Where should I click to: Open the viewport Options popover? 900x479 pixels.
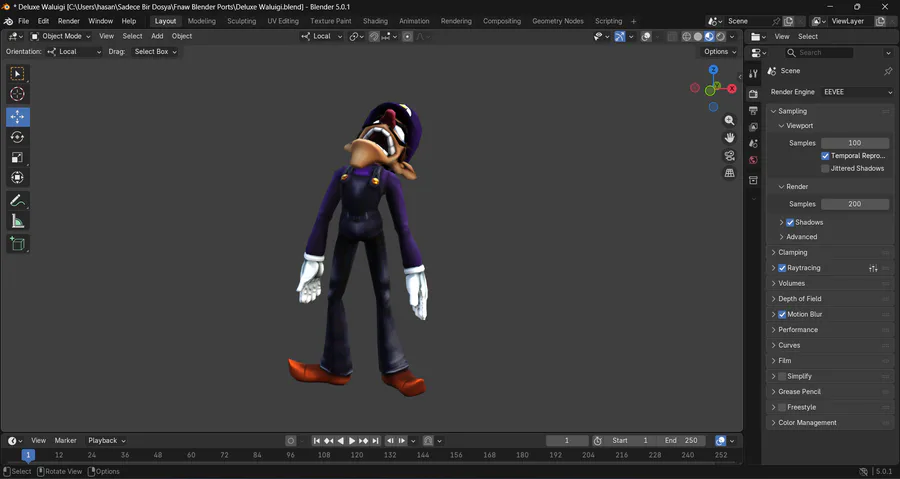[x=720, y=52]
